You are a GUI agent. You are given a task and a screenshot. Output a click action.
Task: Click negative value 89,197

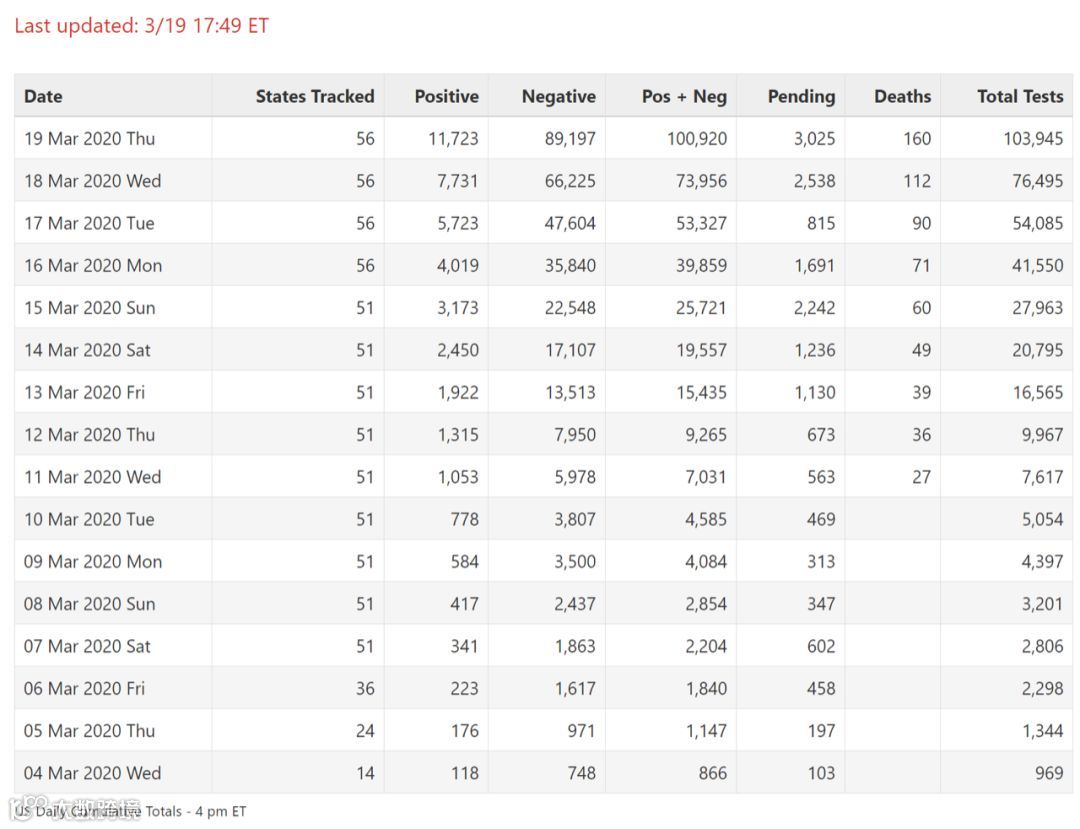[570, 139]
